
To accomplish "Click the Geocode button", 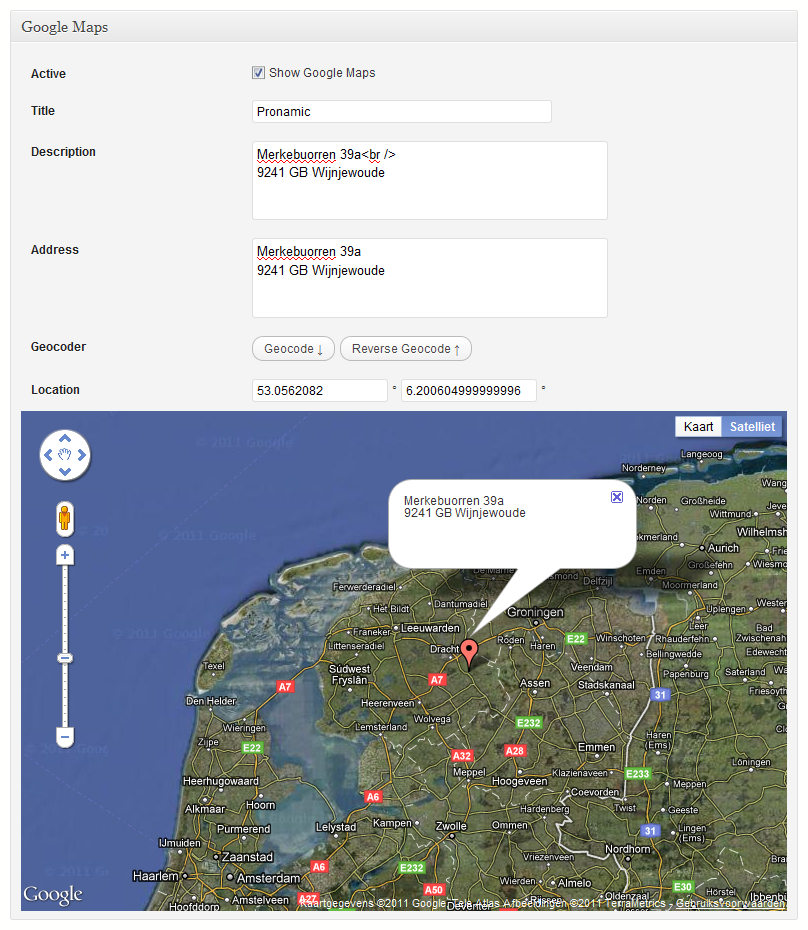I will [293, 349].
